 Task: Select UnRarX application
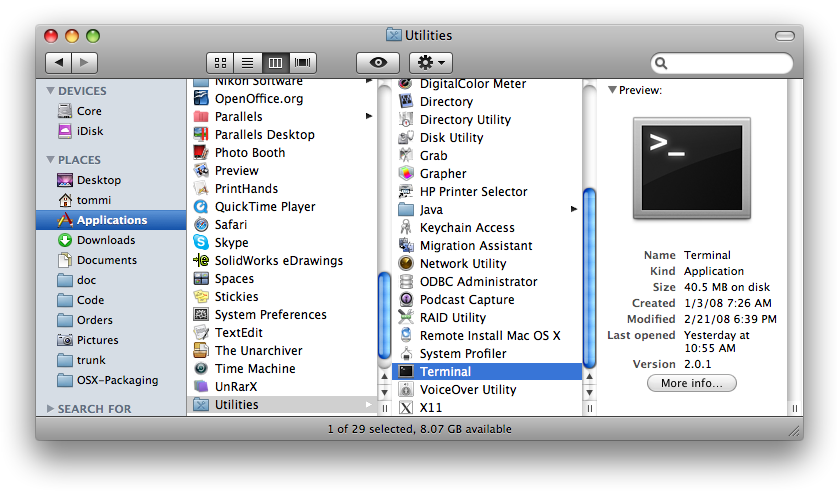(x=282, y=387)
